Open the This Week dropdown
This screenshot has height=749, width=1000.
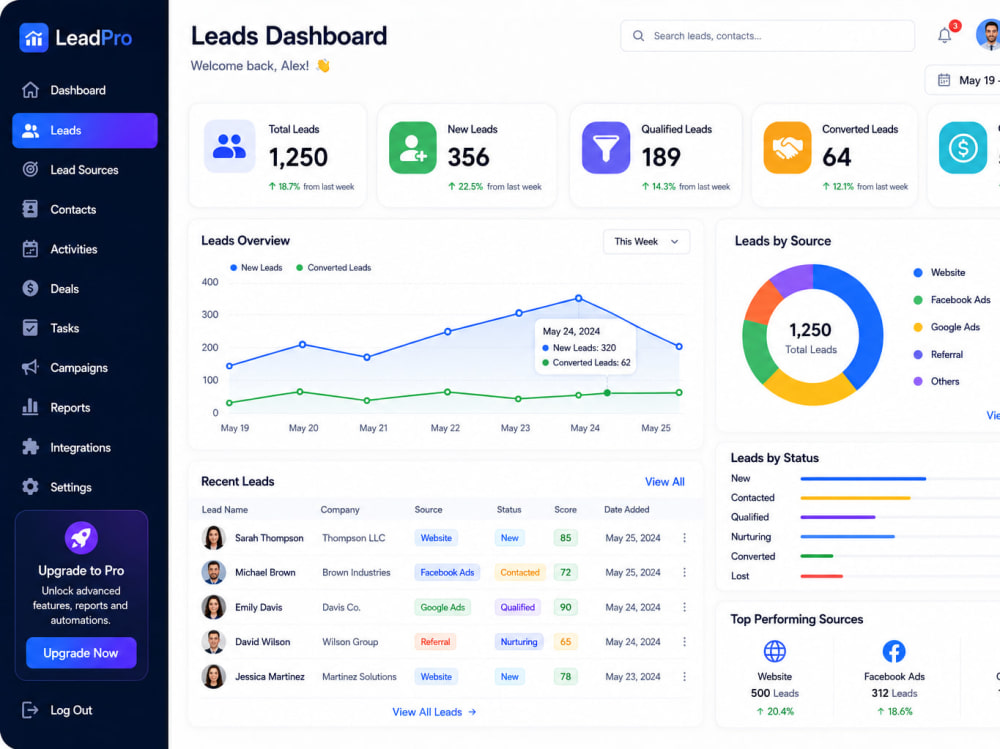pos(646,241)
